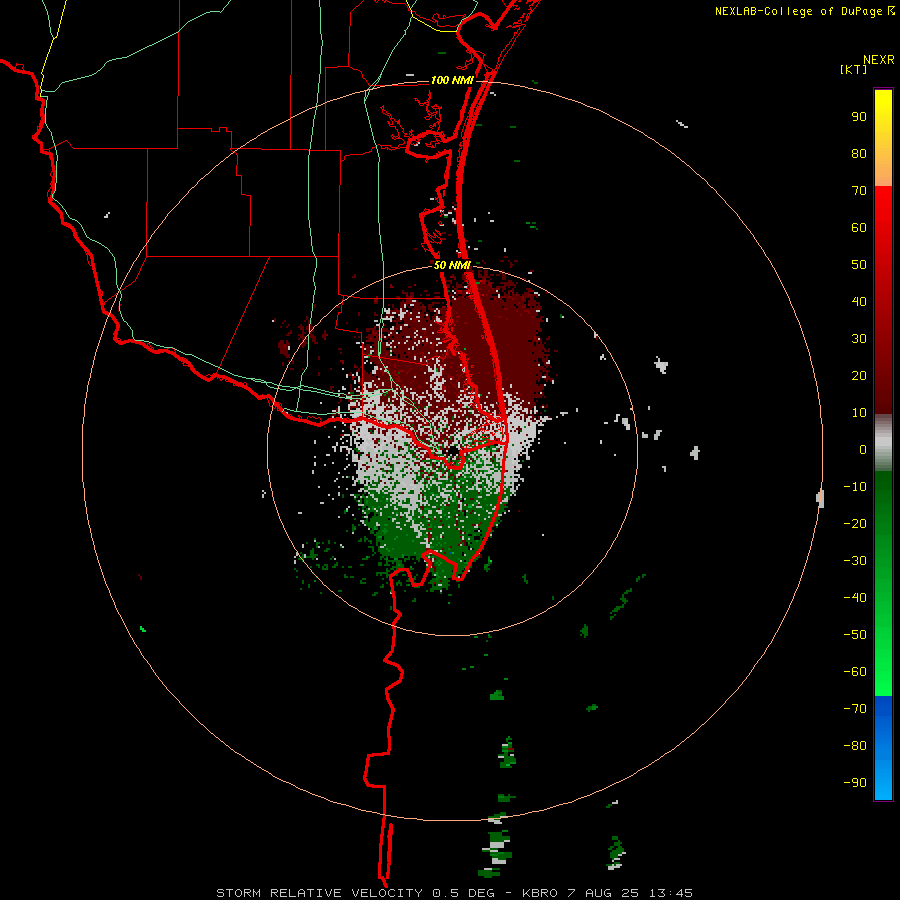The image size is (900, 900).
Task: Select the 40 value on velocity scale
Action: click(859, 301)
